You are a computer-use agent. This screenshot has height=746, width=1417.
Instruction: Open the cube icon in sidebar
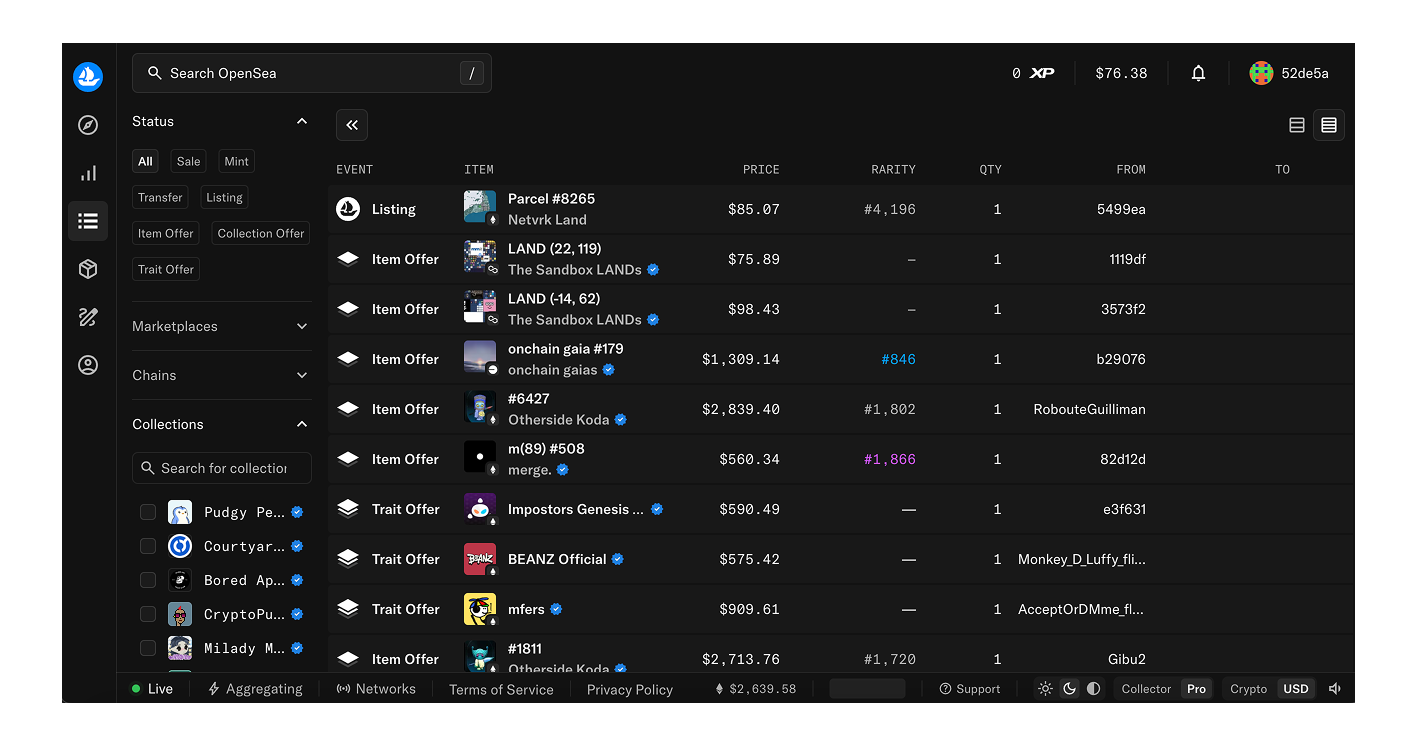point(88,269)
